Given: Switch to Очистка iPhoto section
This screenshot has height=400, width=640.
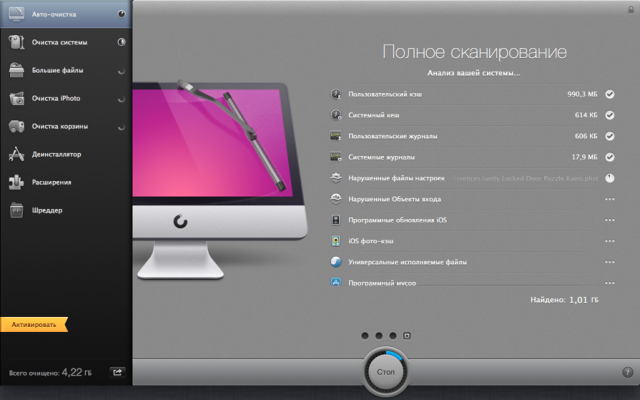Looking at the screenshot, I should pyautogui.click(x=66, y=98).
